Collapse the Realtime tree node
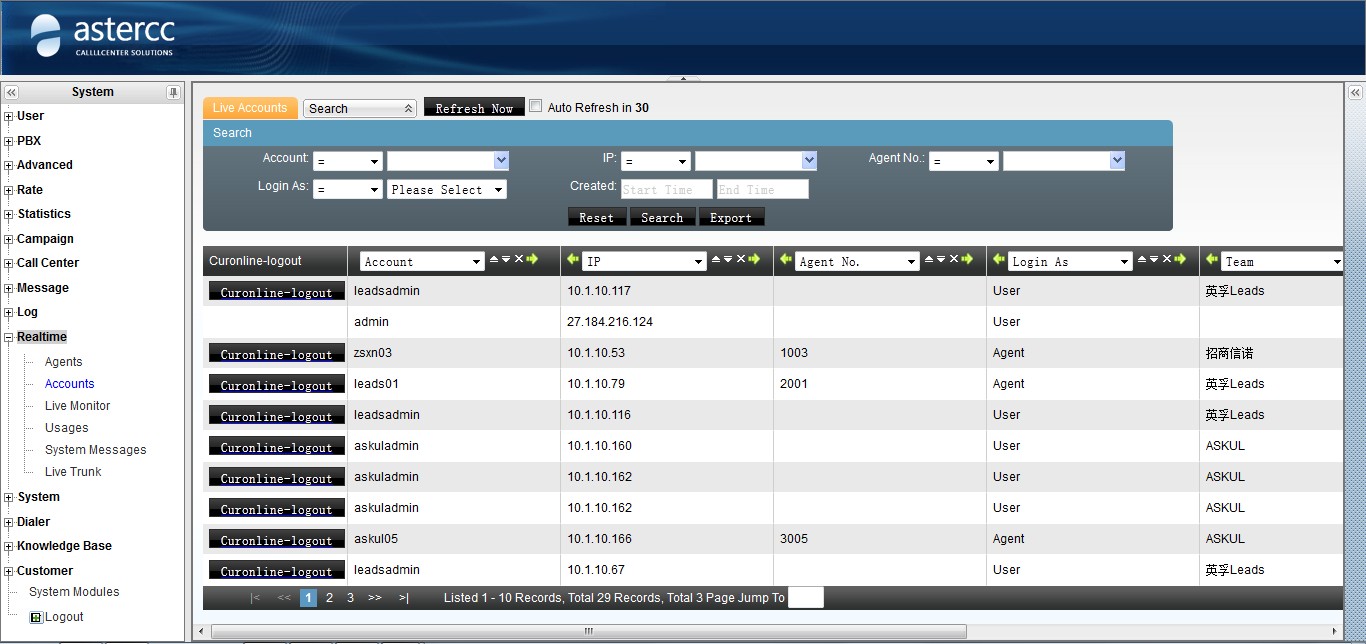The image size is (1366, 644). (9, 338)
